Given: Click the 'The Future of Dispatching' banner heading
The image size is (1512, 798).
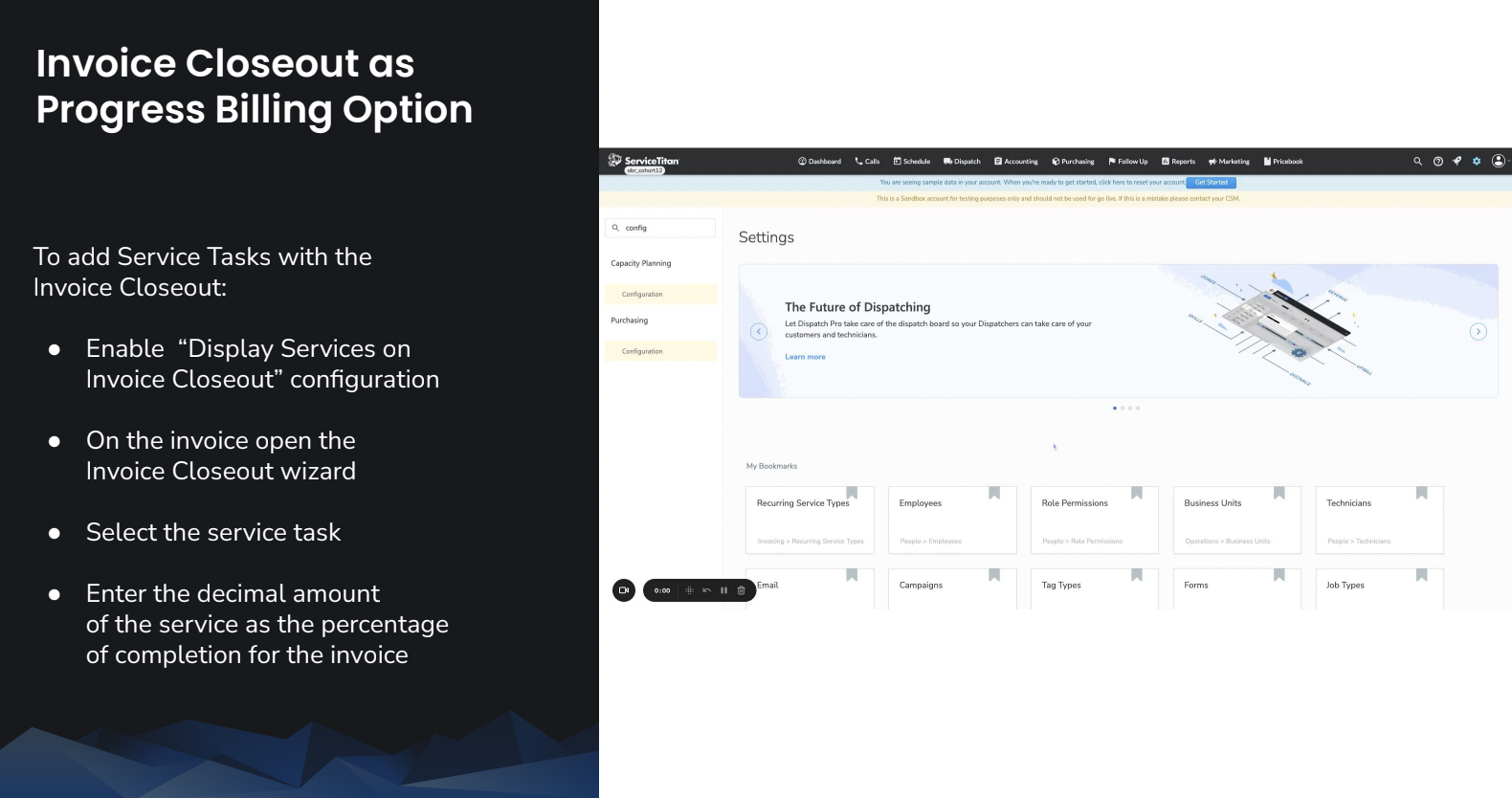Looking at the screenshot, I should pos(857,307).
